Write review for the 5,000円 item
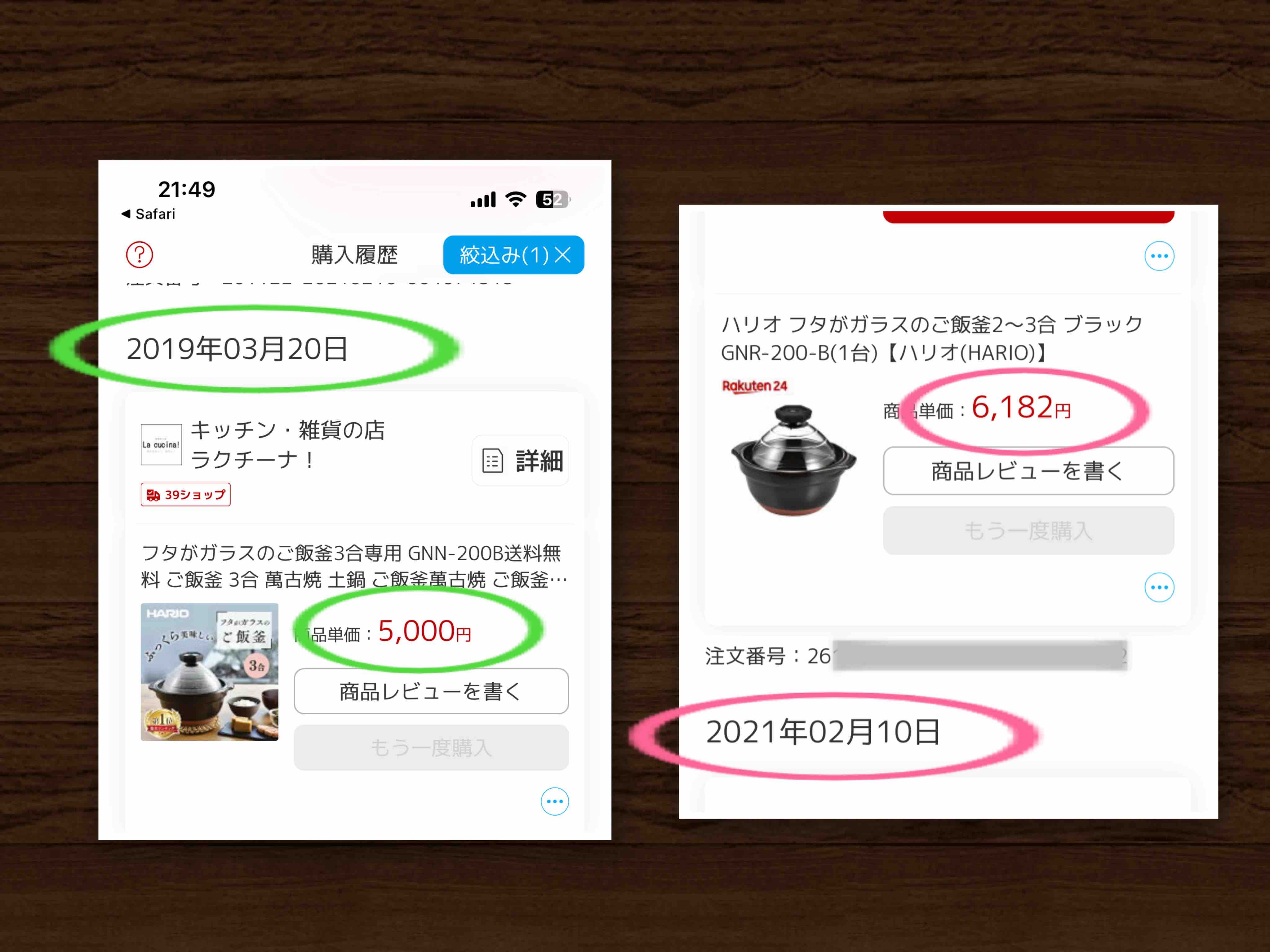 tap(431, 691)
